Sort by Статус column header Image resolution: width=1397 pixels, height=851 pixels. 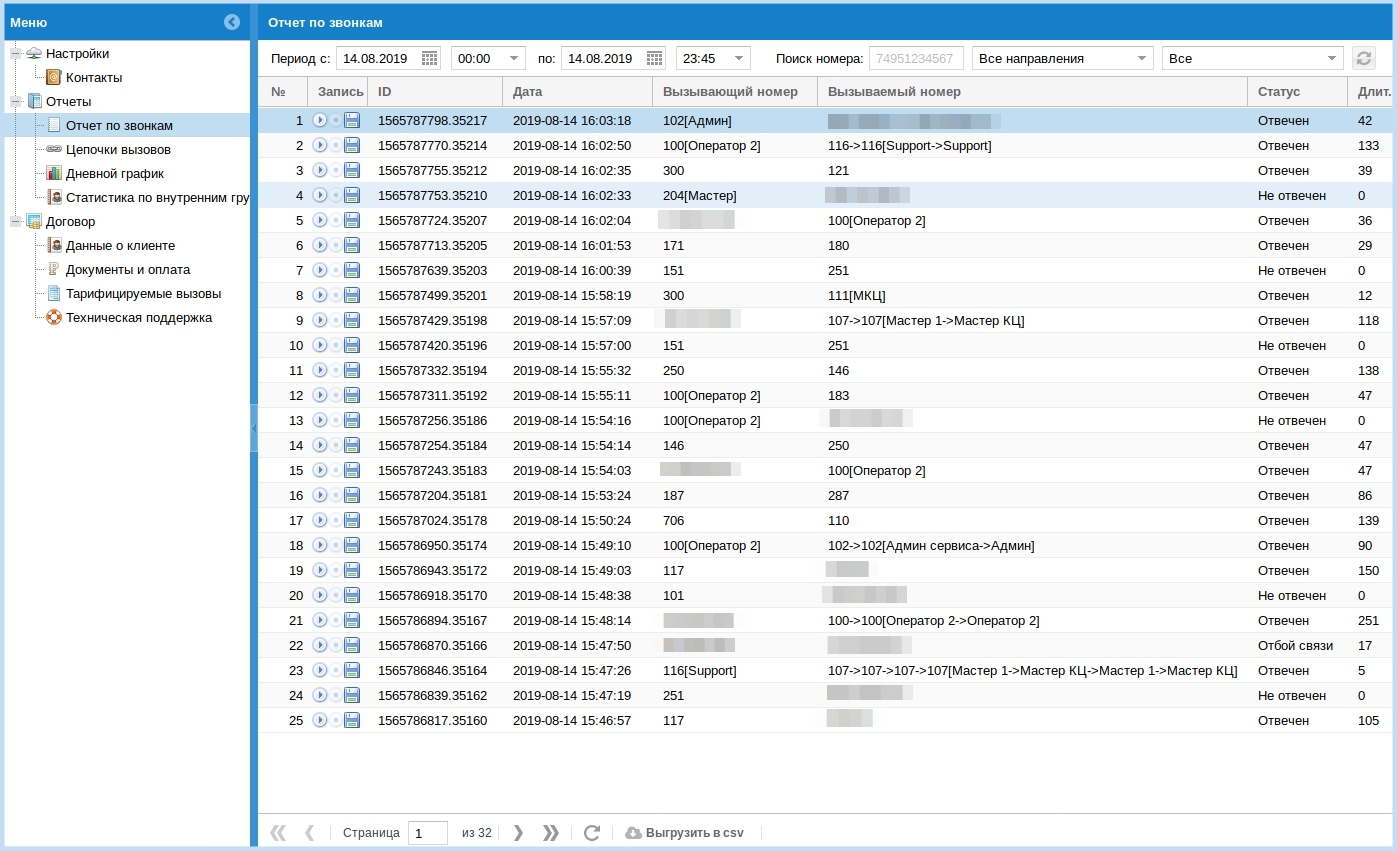pyautogui.click(x=1297, y=91)
